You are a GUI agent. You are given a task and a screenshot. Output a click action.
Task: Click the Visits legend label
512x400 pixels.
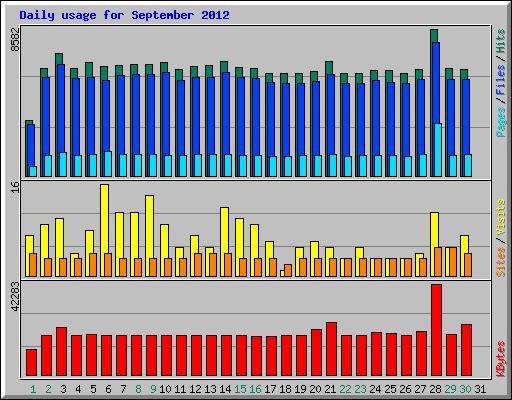500,218
